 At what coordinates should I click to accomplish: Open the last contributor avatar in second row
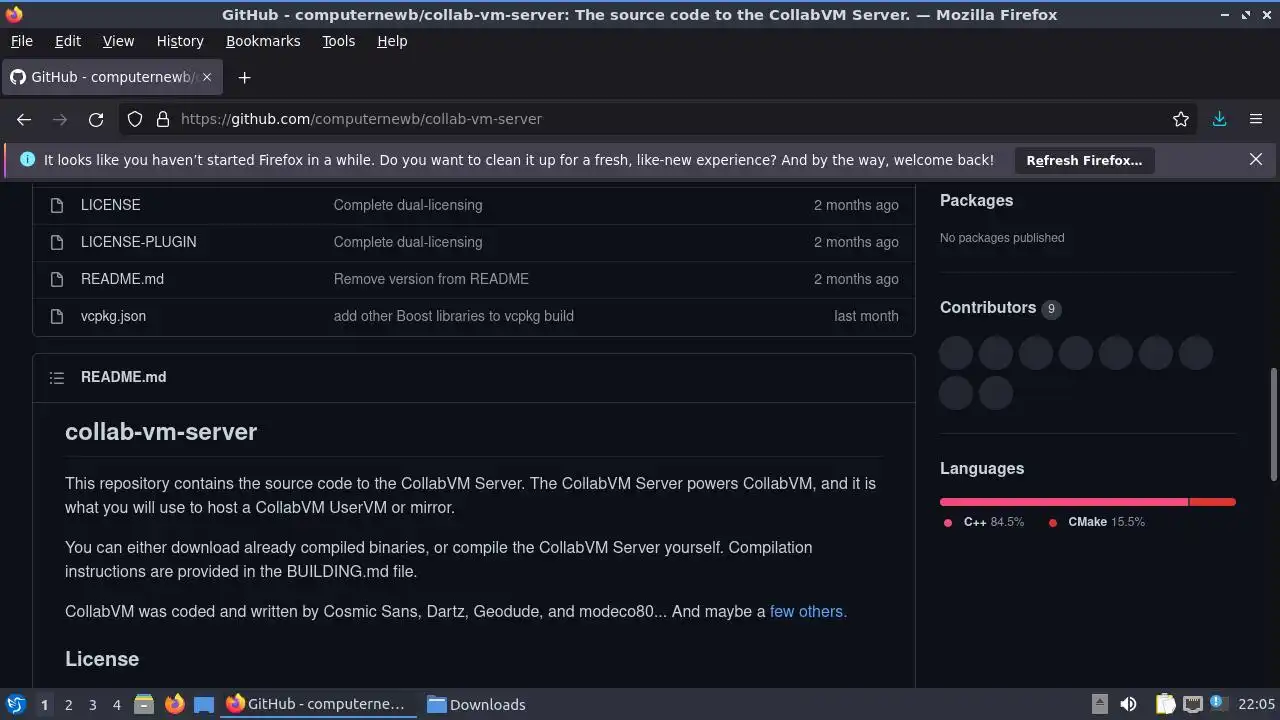click(996, 393)
